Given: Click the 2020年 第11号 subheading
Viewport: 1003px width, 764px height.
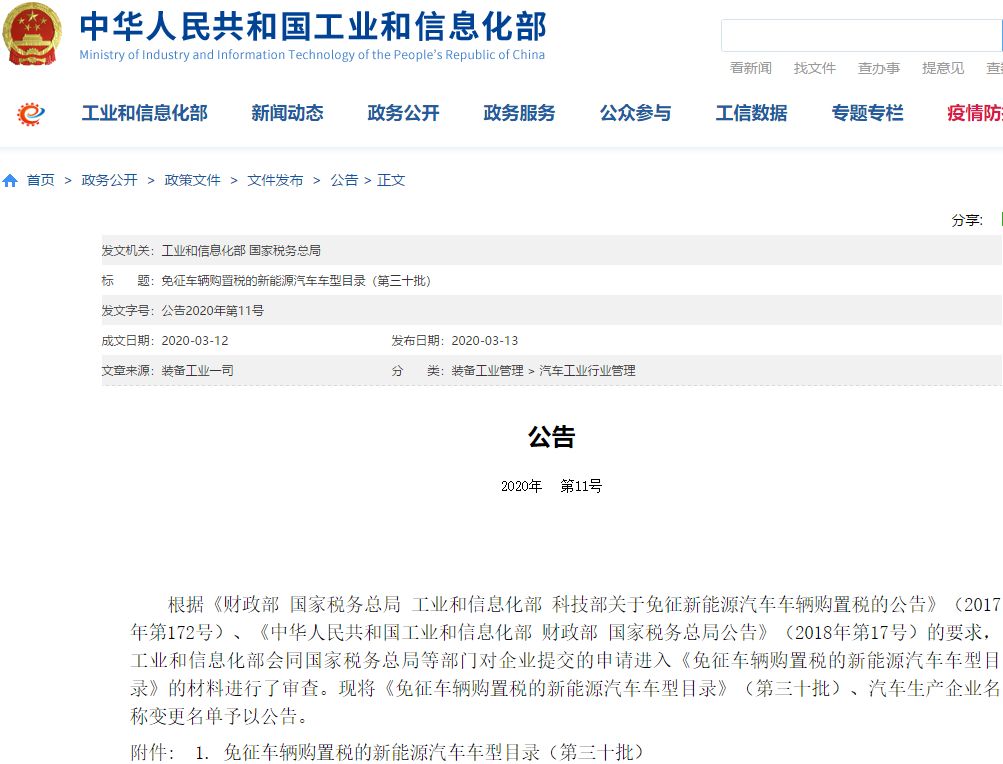Looking at the screenshot, I should pyautogui.click(x=551, y=486).
